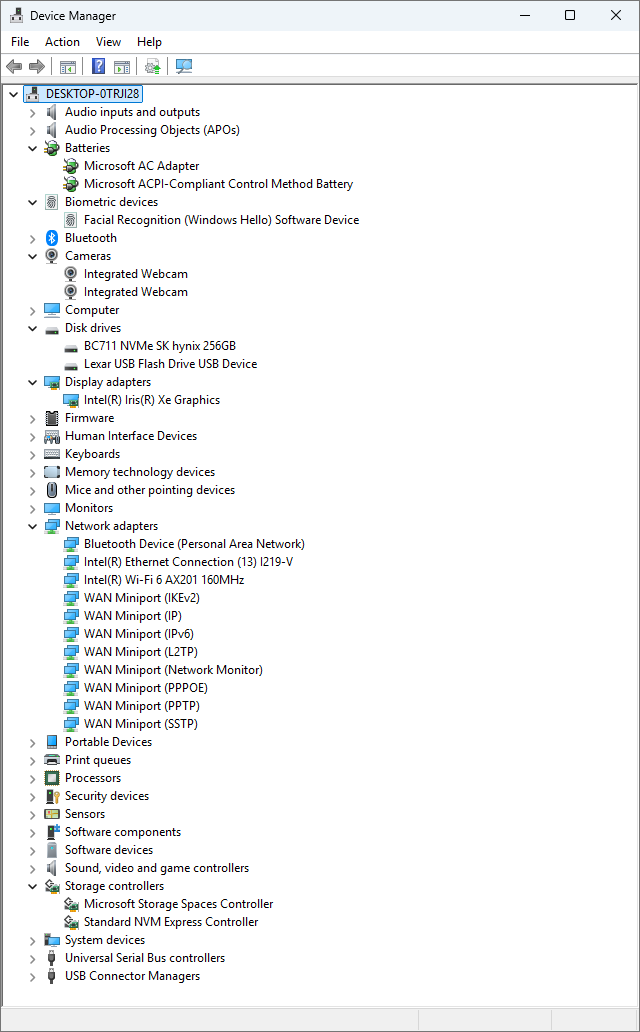Click the Firmware category icon
Image resolution: width=640 pixels, height=1032 pixels.
[x=52, y=418]
